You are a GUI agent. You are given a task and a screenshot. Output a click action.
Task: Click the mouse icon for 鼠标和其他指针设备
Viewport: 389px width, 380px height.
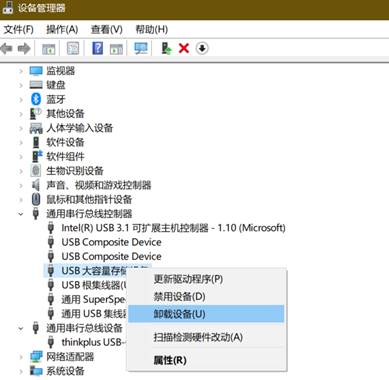point(36,200)
